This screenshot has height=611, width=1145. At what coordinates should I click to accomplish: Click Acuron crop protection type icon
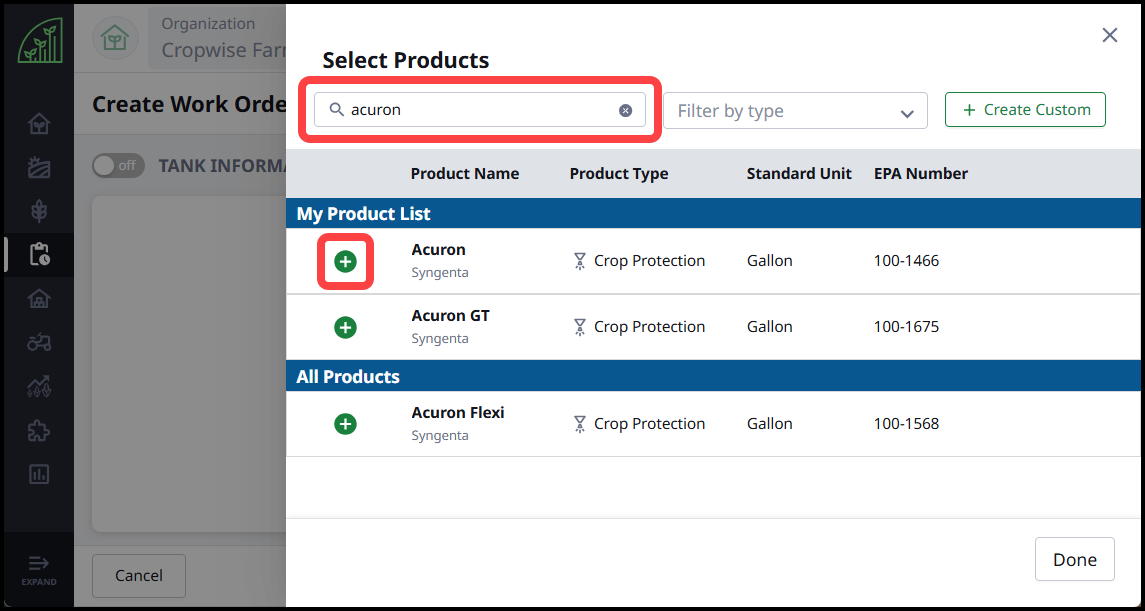pyautogui.click(x=580, y=261)
